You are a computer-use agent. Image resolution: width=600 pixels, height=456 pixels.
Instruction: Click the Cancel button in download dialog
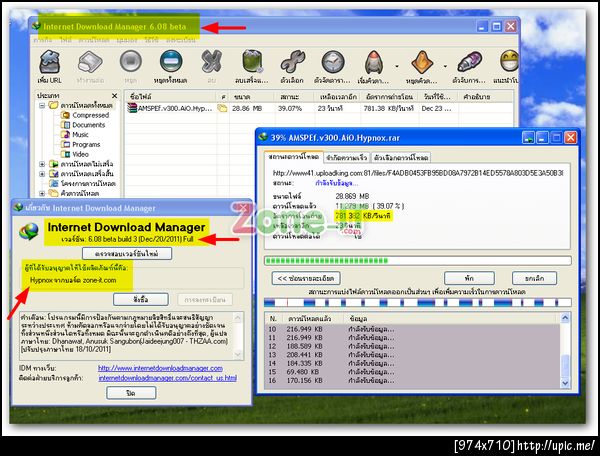[534, 278]
